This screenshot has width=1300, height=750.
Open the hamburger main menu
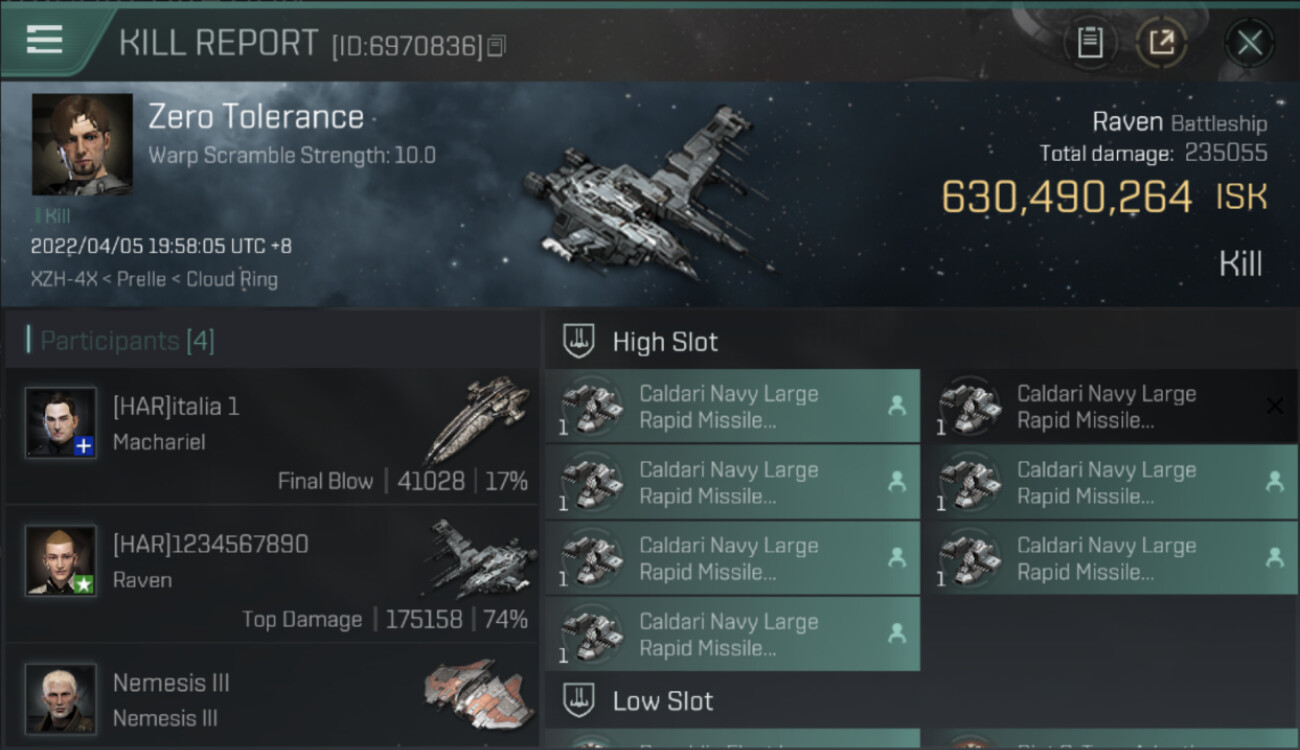45,40
